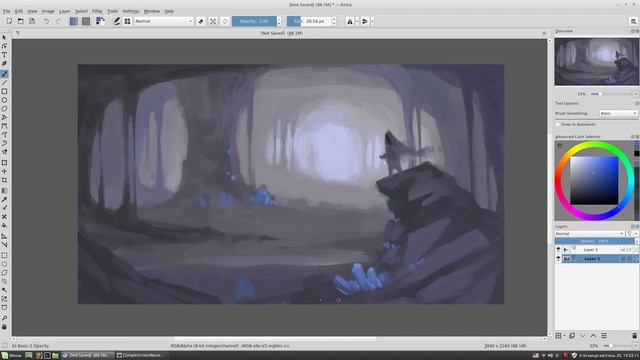Click the reload brush preset icon
Image resolution: width=640 pixels, height=360 pixels.
tap(225, 21)
